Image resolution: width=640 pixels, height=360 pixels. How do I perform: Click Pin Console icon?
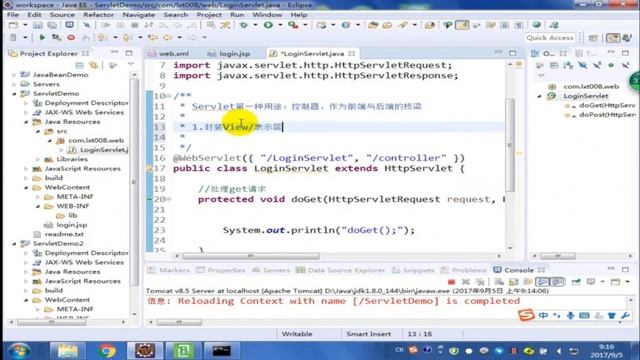pos(576,282)
